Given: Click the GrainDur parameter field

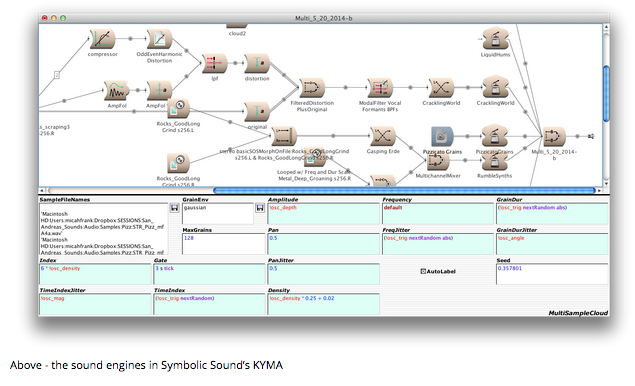Looking at the screenshot, I should [x=552, y=213].
